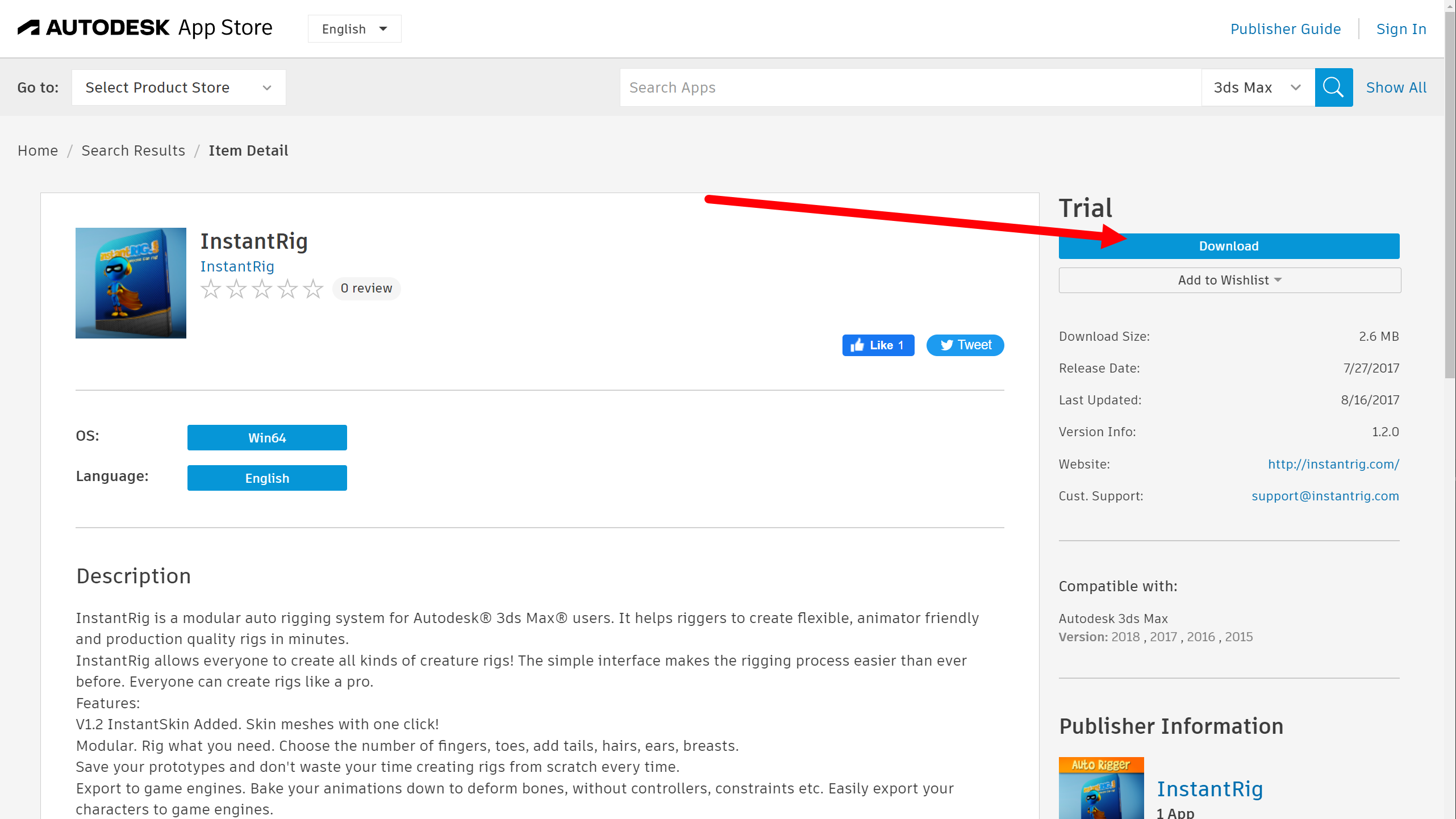Screen dimensions: 1456x819
Task: Rate with the first star icon
Action: (x=211, y=289)
